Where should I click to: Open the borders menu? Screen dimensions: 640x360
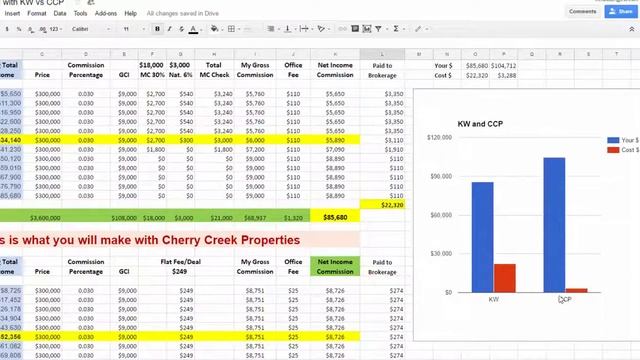click(231, 29)
